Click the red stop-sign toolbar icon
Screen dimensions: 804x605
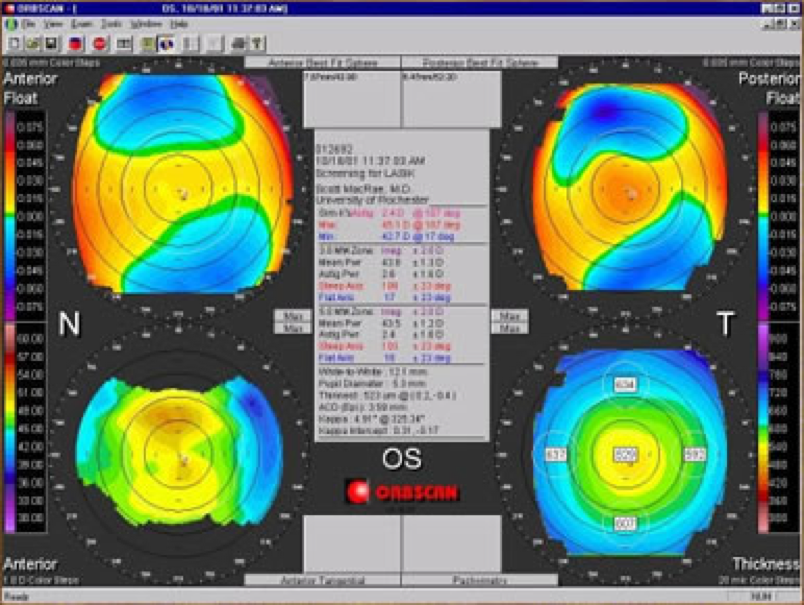click(x=99, y=44)
